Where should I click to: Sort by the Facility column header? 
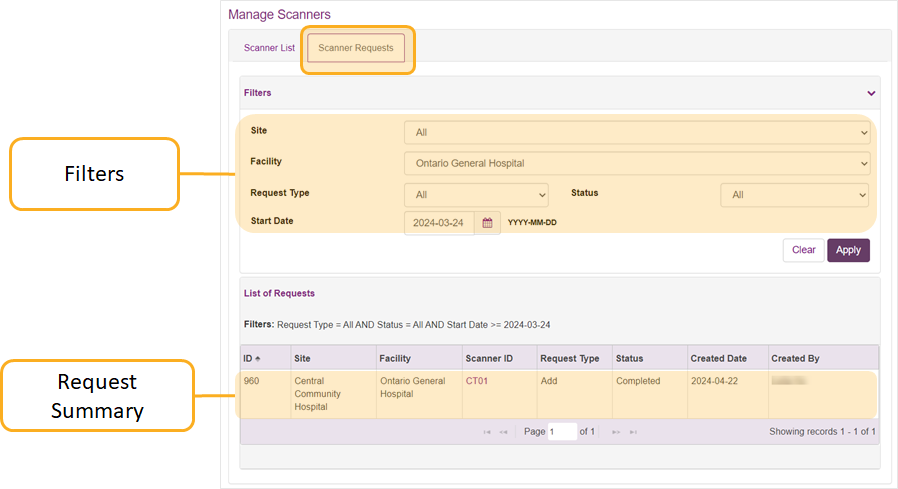click(x=395, y=358)
